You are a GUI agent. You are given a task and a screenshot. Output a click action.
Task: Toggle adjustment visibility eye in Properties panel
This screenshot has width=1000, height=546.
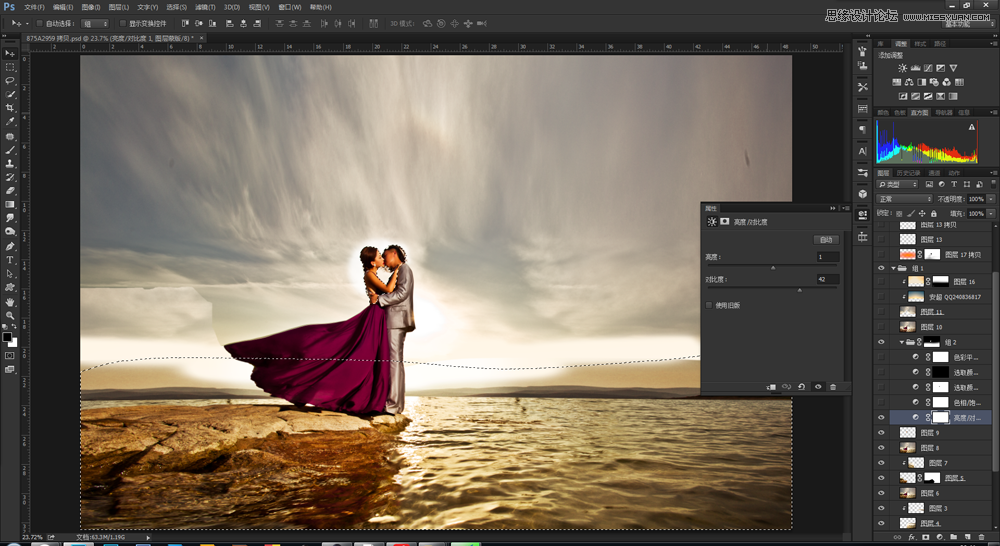(x=818, y=387)
